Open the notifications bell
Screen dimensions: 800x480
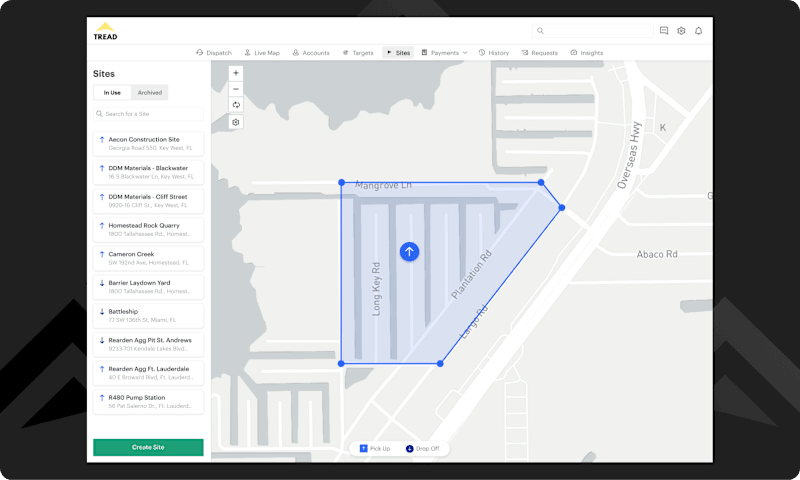(698, 31)
